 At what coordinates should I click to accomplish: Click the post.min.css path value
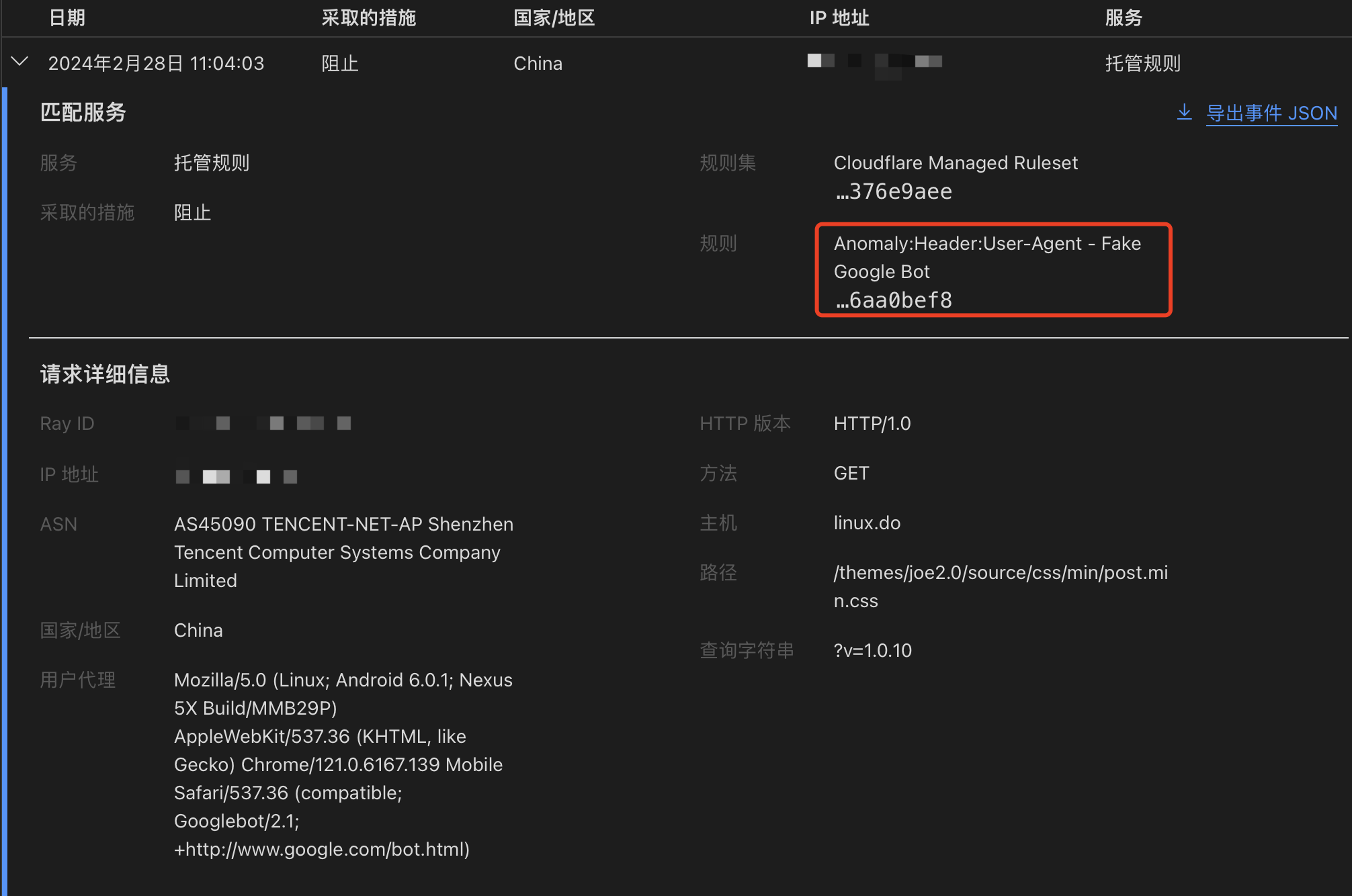(1001, 586)
